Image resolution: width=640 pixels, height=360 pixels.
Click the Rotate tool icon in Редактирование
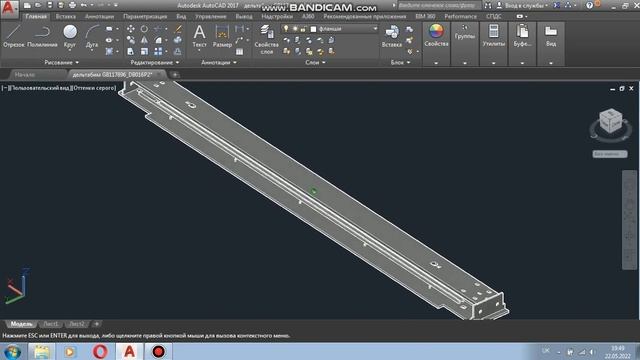click(x=144, y=29)
